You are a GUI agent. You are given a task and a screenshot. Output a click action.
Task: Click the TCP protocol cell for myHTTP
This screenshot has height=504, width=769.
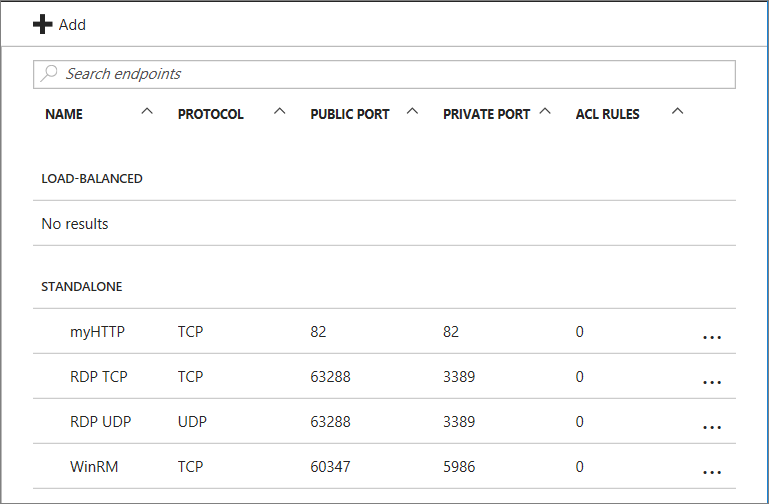pos(190,331)
